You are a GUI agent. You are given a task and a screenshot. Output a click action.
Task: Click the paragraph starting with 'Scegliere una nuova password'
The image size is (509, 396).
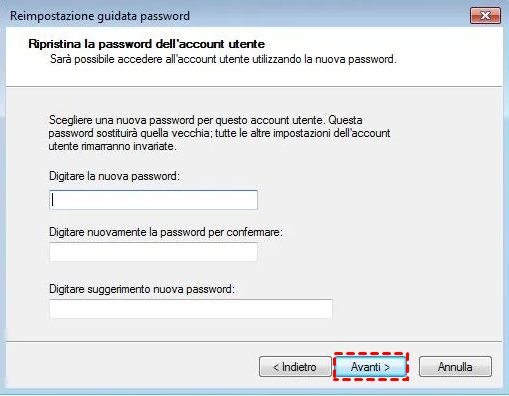[x=219, y=133]
